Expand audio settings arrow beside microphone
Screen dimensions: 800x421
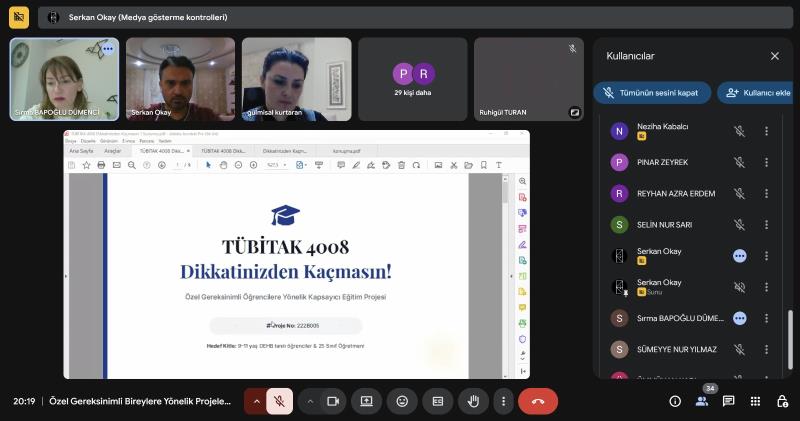pyautogui.click(x=257, y=401)
